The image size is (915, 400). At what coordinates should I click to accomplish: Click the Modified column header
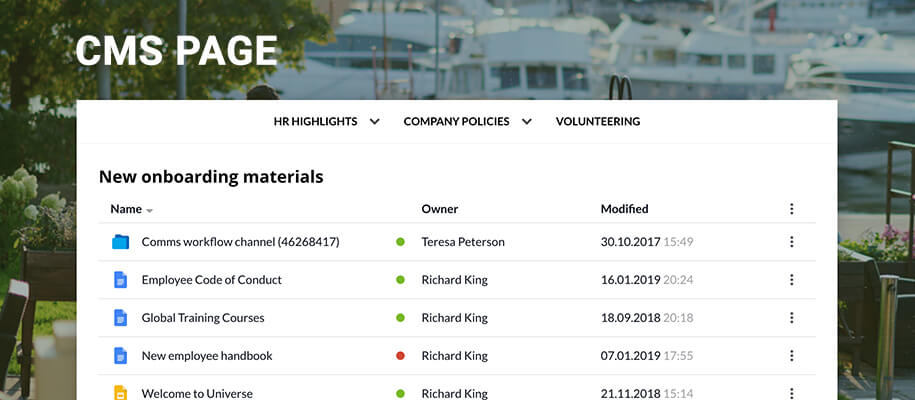(624, 209)
